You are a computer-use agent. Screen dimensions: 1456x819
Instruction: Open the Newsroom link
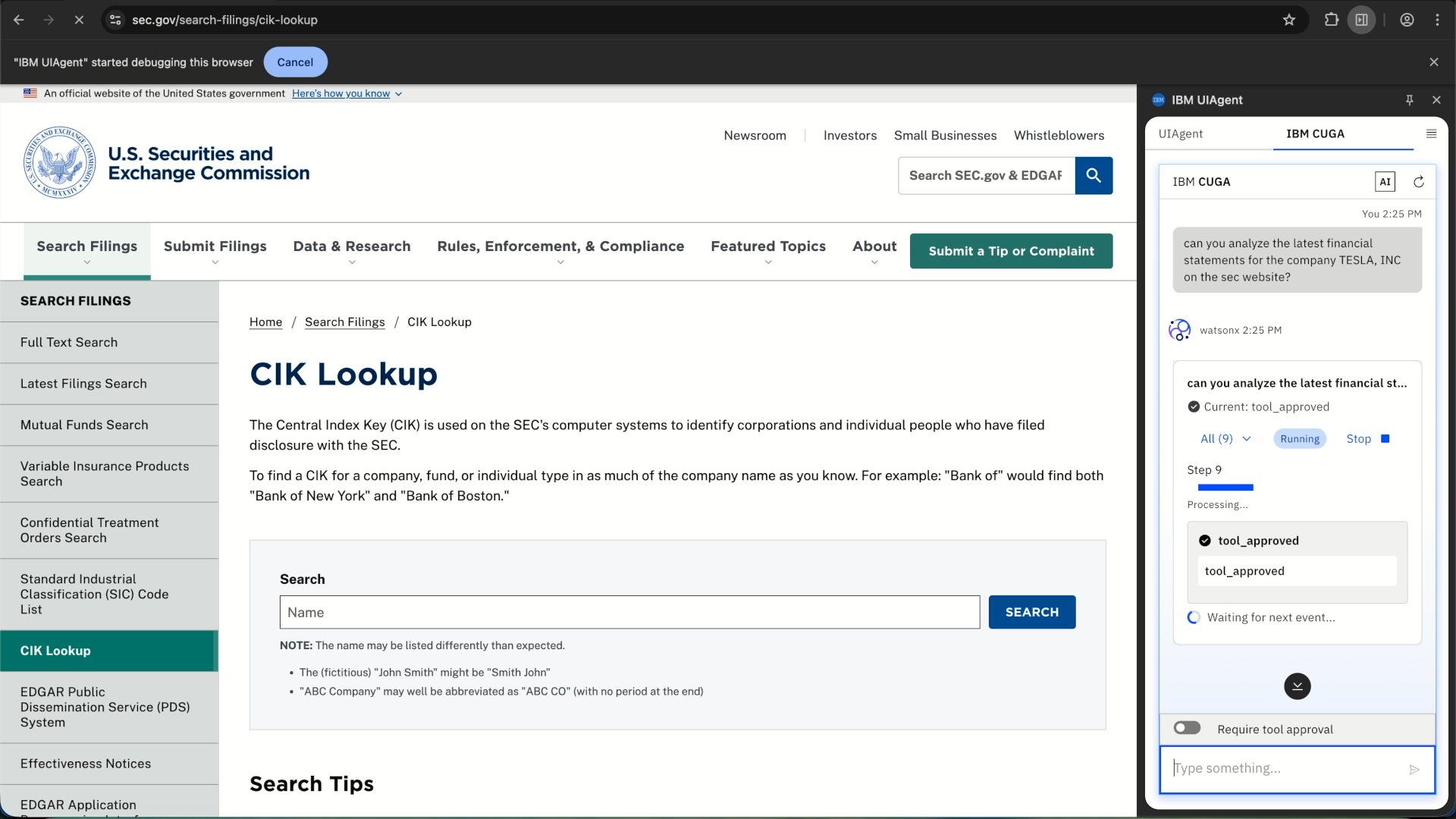coord(755,136)
